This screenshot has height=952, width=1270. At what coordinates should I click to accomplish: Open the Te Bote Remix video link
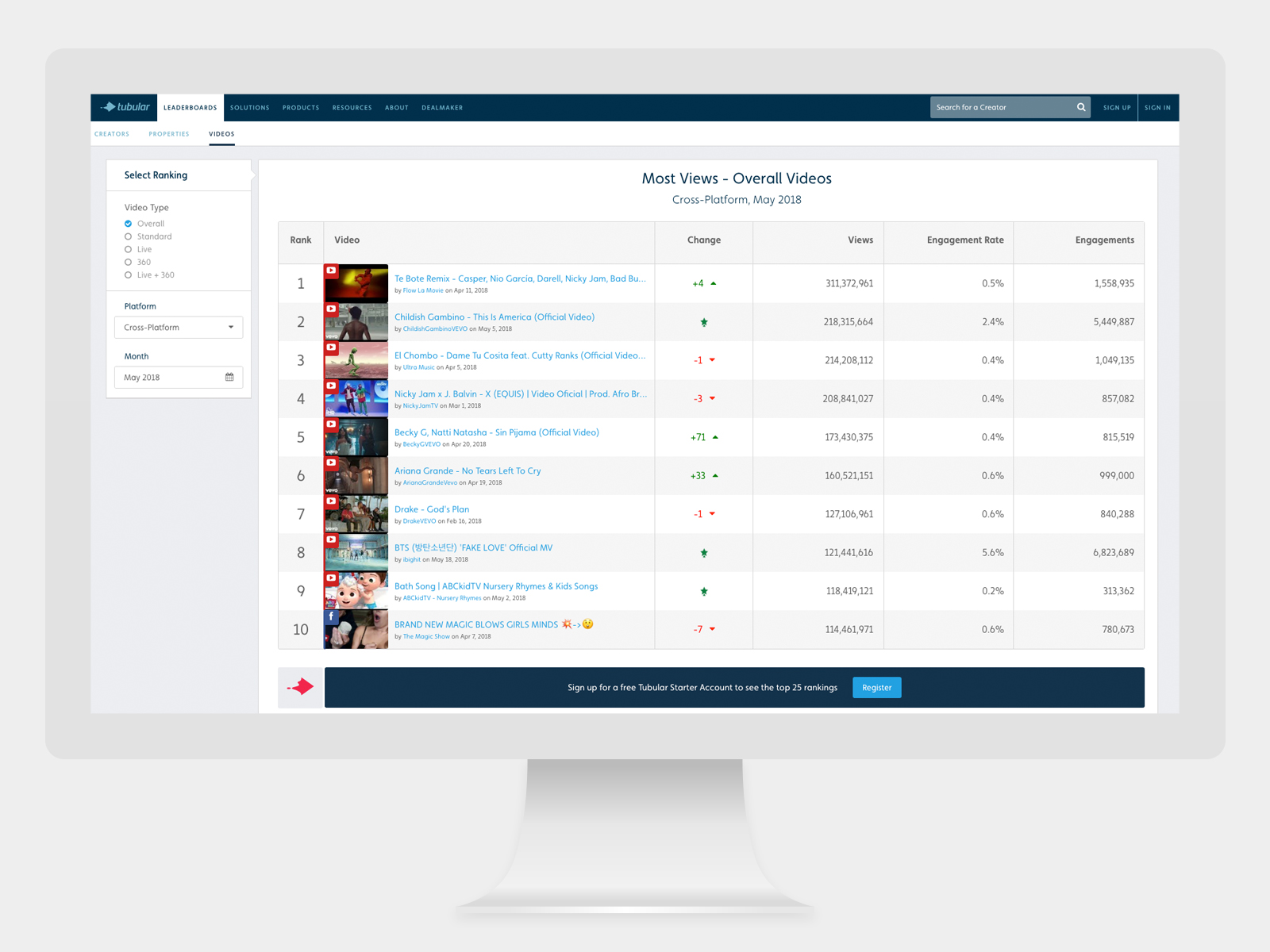pos(520,278)
